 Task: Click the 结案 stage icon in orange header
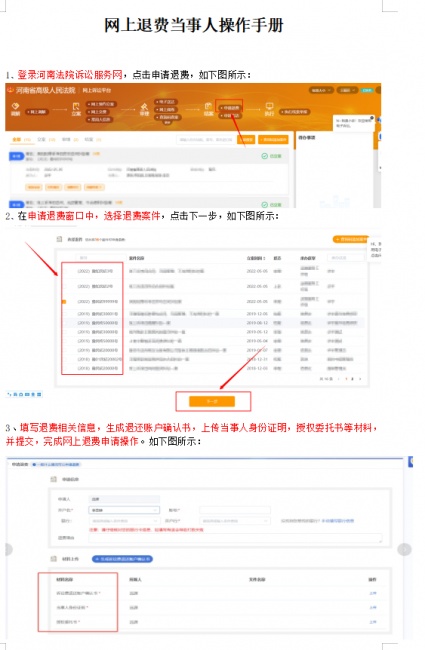click(208, 107)
